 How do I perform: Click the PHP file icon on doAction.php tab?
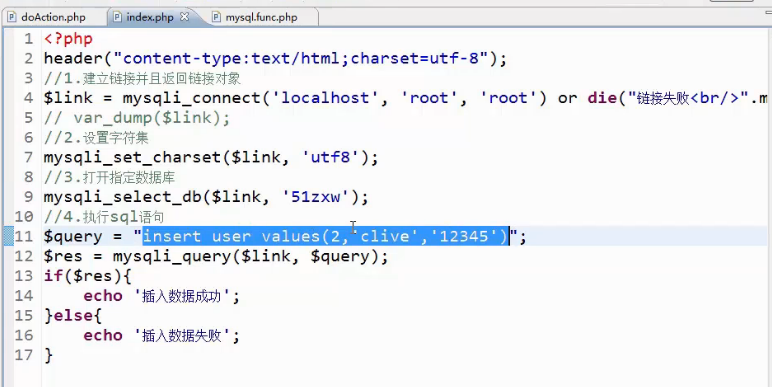11,17
